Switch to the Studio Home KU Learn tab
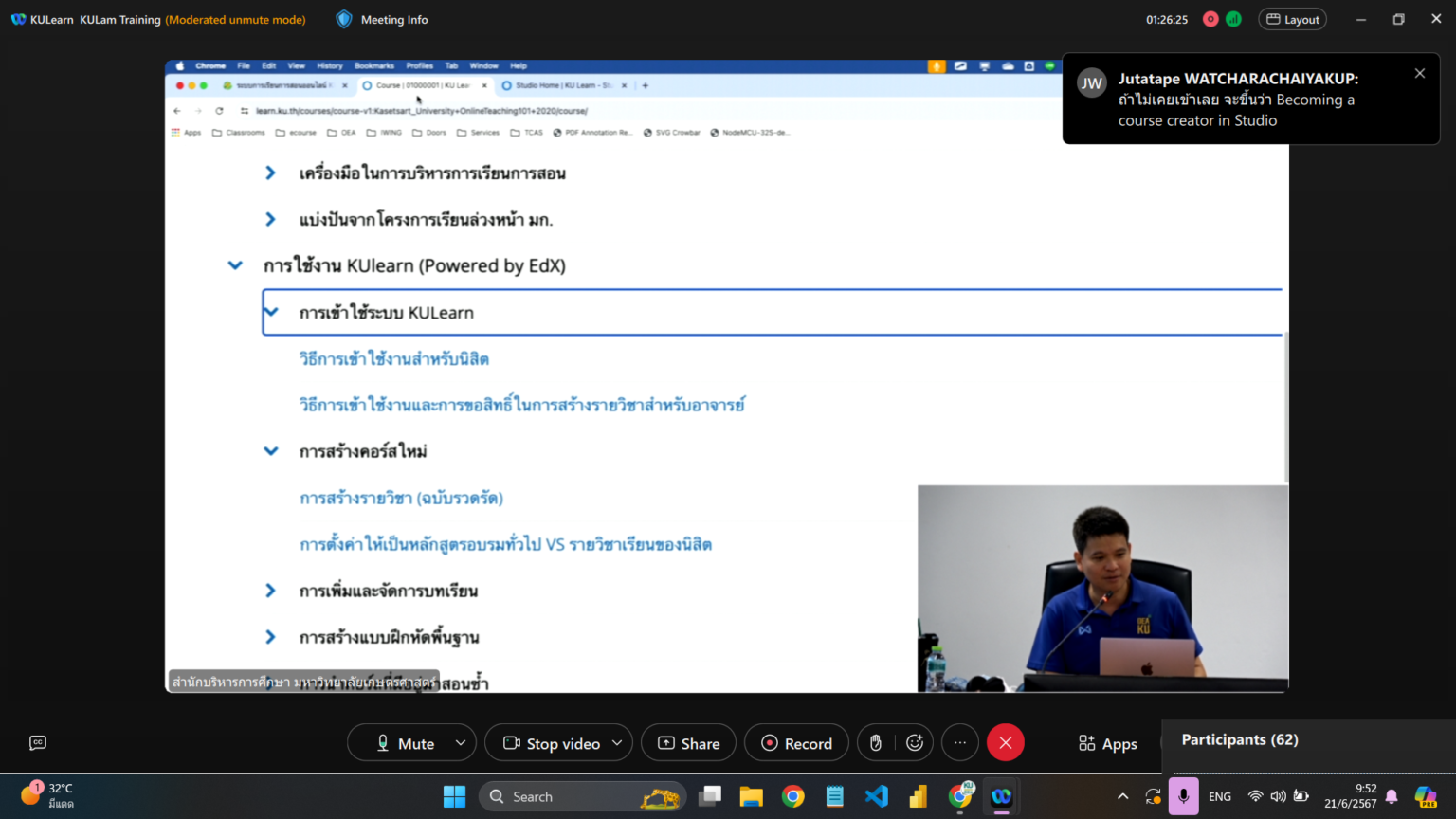The width and height of the screenshot is (1456, 819). coord(564,84)
